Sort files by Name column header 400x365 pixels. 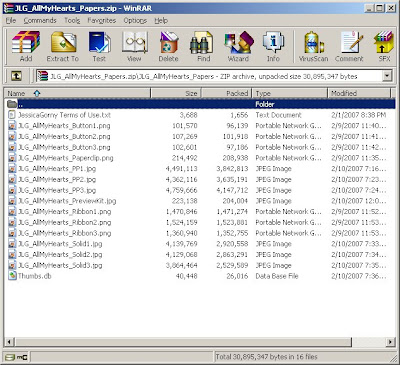77,93
